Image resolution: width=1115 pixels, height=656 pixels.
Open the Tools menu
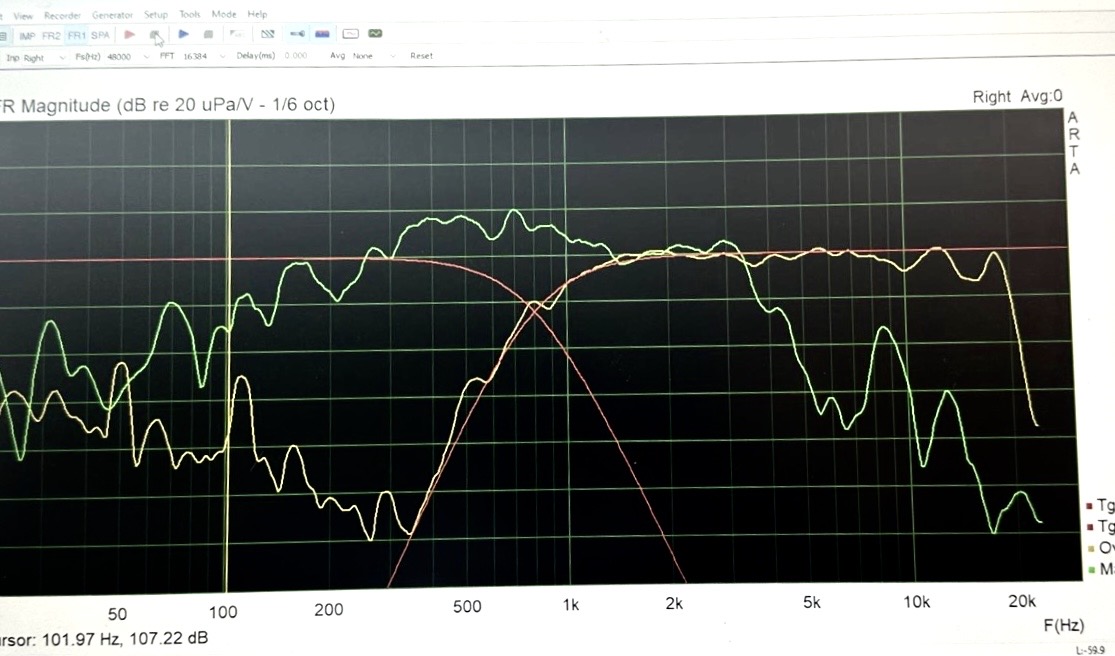[x=190, y=14]
